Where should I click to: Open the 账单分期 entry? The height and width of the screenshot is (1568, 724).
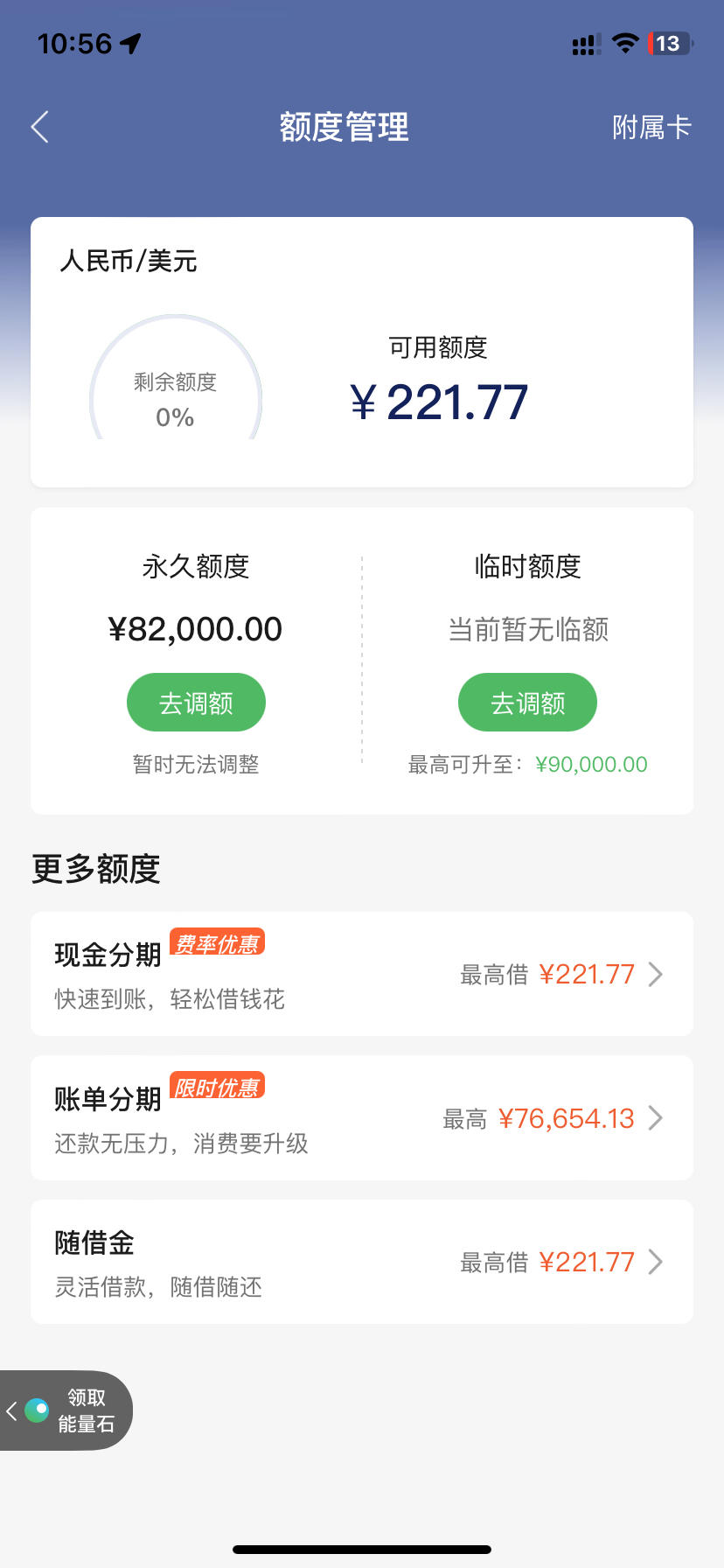tap(362, 1117)
